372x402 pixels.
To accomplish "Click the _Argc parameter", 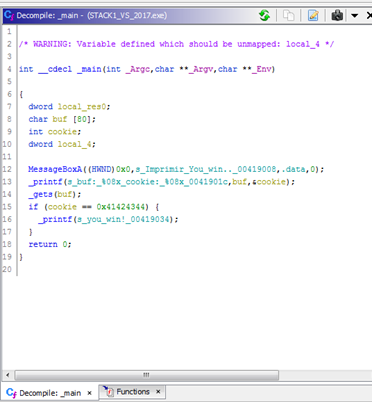I will [138, 69].
